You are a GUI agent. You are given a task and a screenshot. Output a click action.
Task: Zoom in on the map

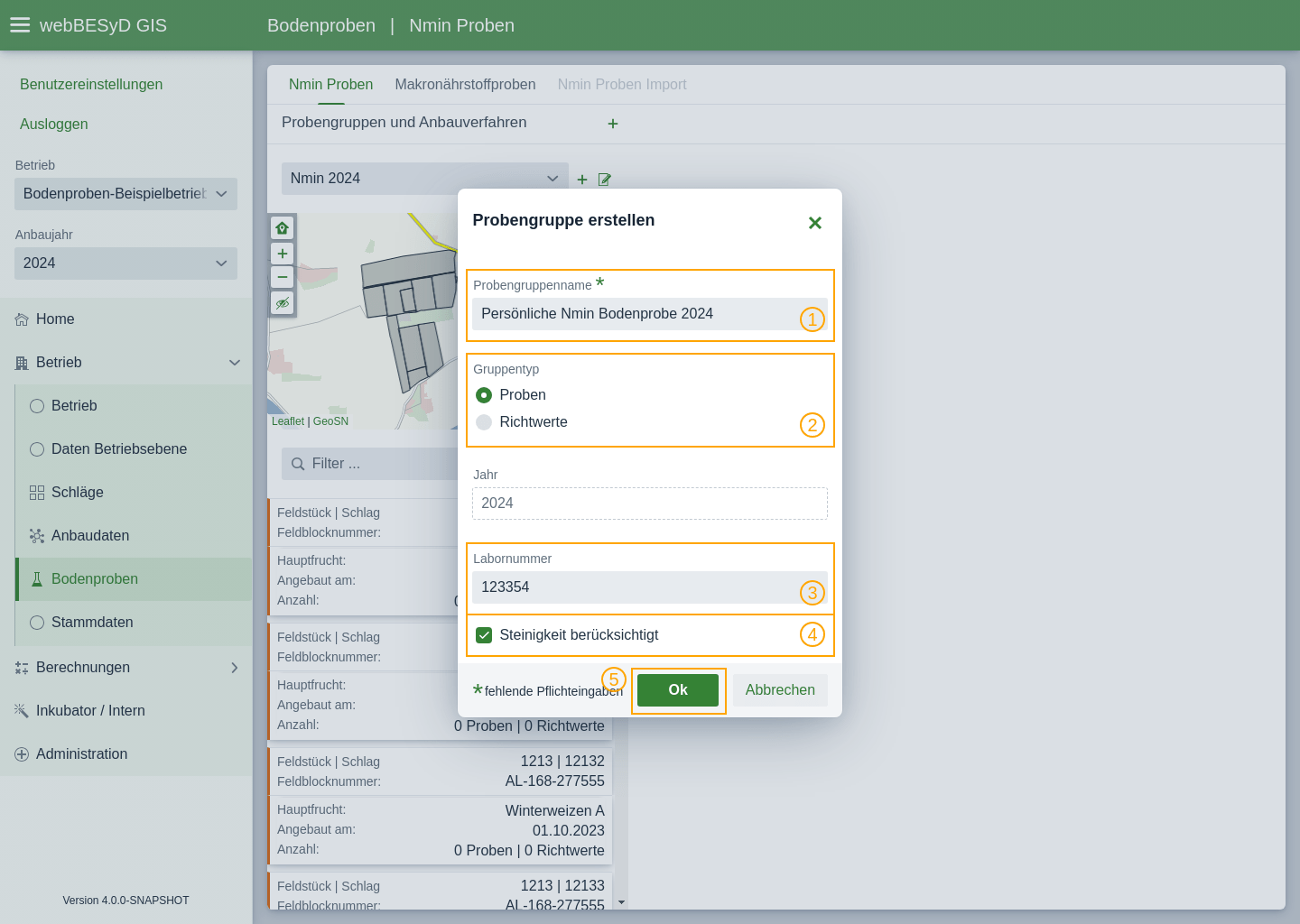coord(283,254)
